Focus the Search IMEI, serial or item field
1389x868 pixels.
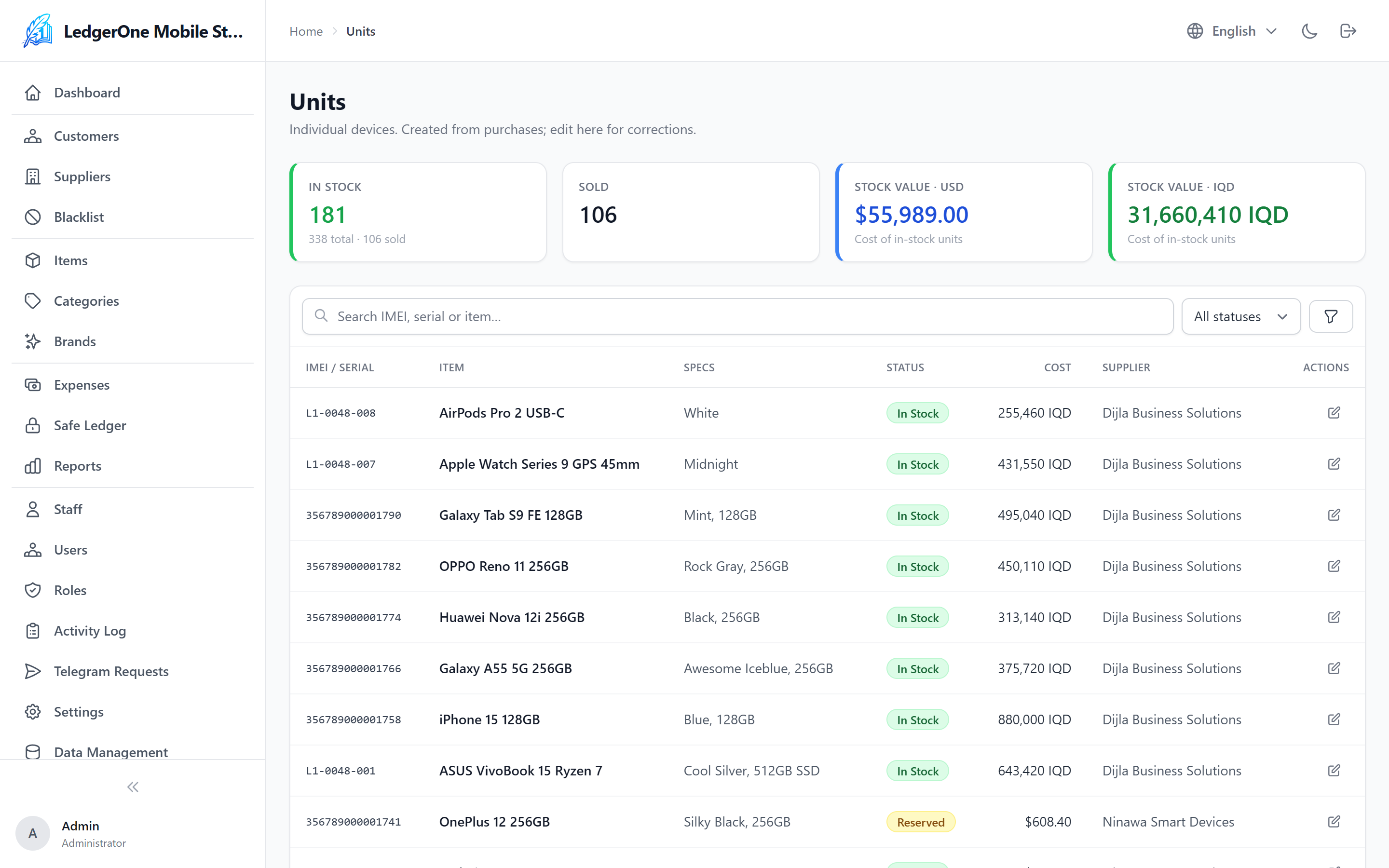(x=737, y=316)
